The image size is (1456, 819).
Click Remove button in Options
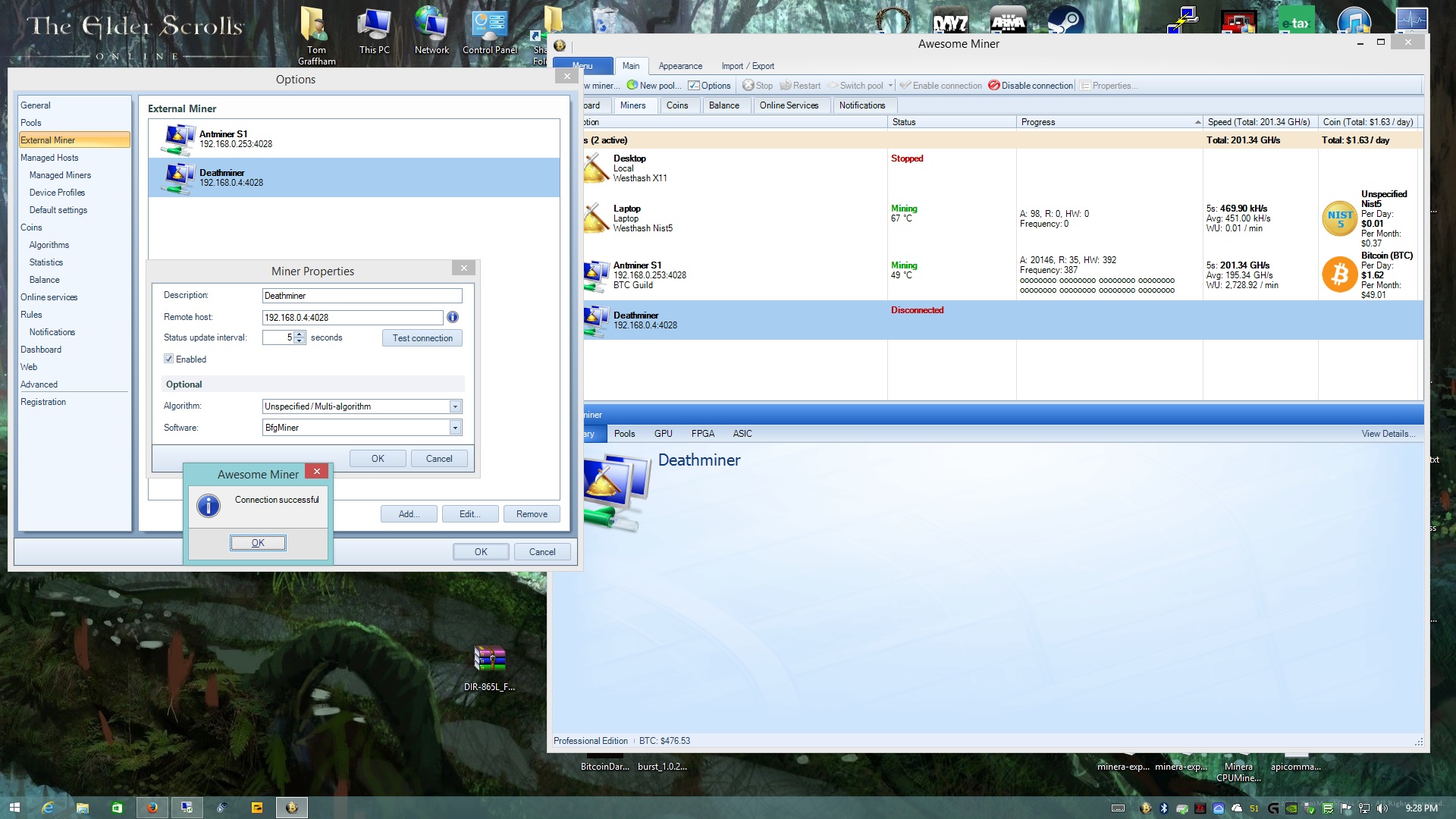point(532,514)
